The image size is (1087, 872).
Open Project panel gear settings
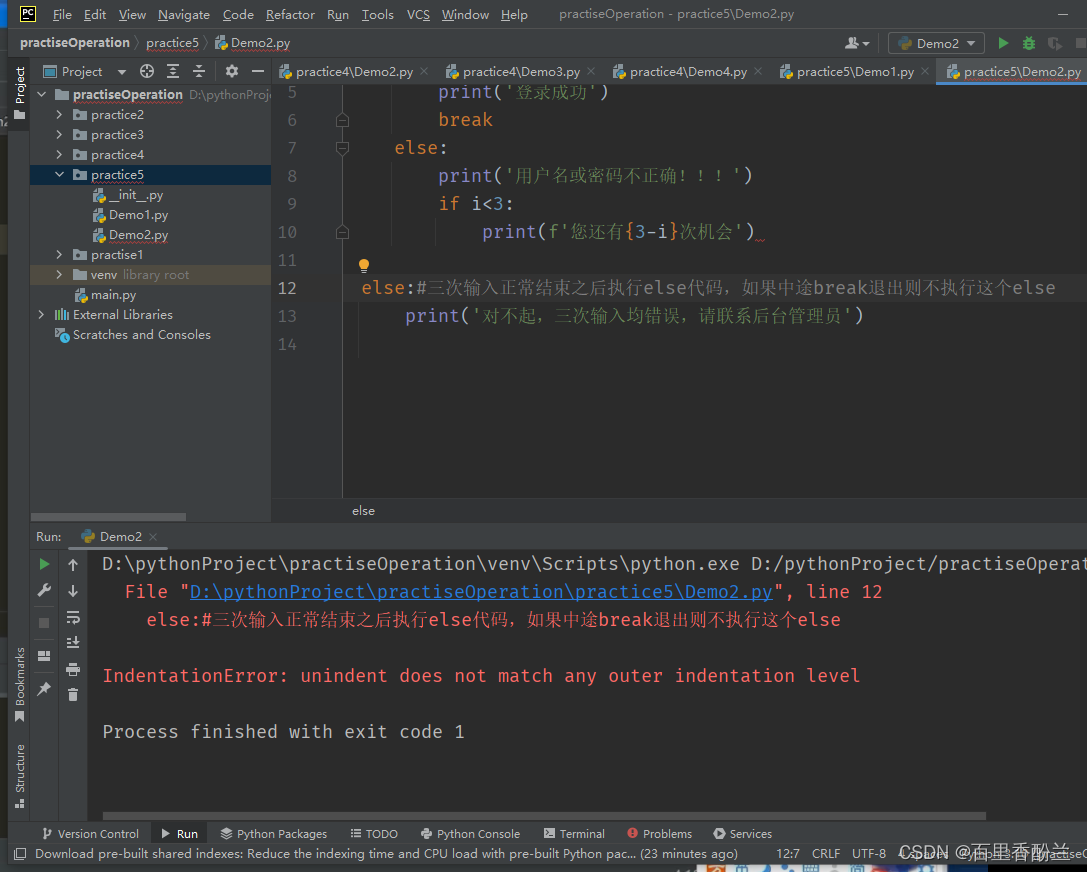pyautogui.click(x=232, y=71)
